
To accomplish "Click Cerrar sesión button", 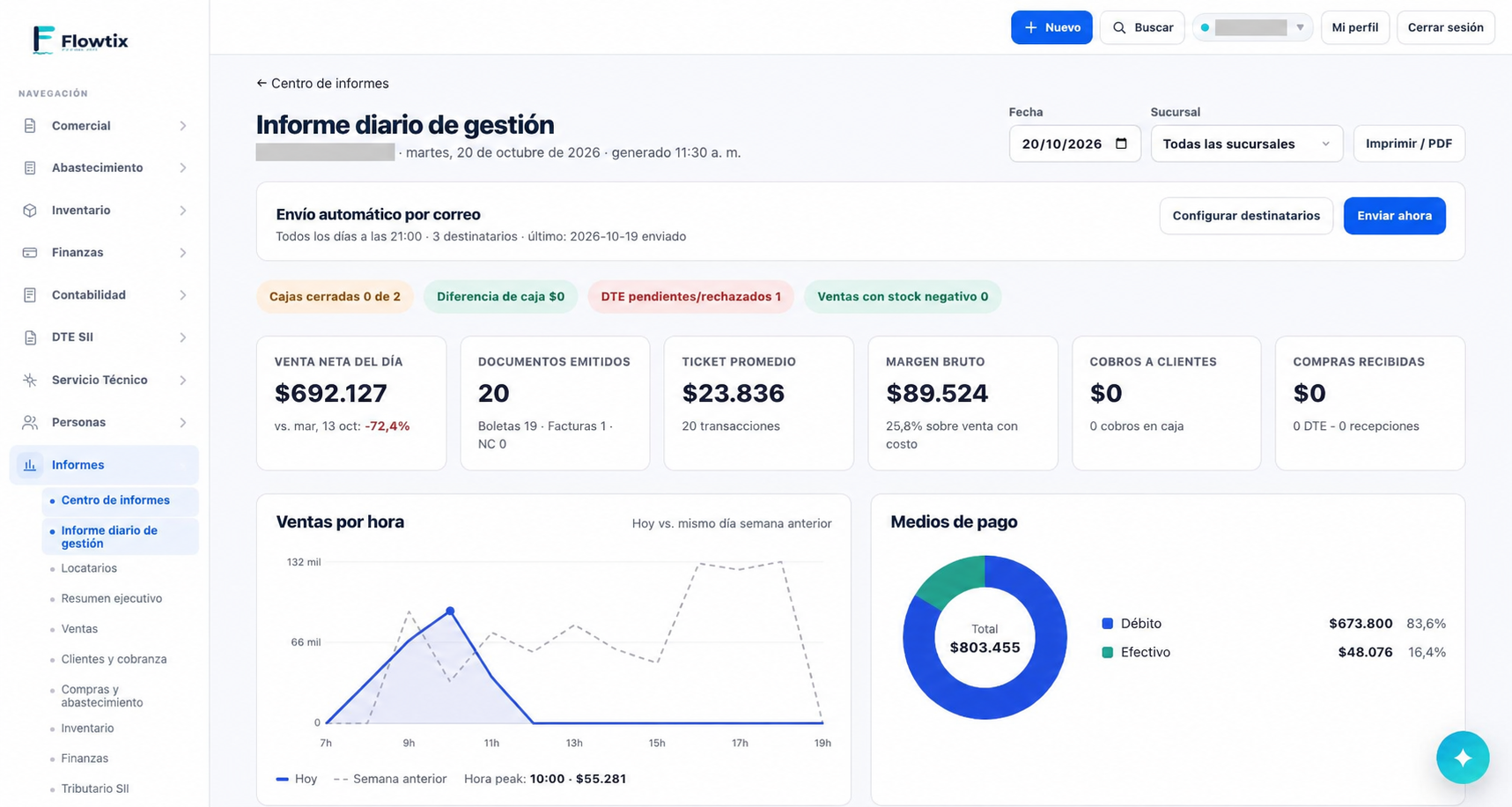I will pos(1446,27).
